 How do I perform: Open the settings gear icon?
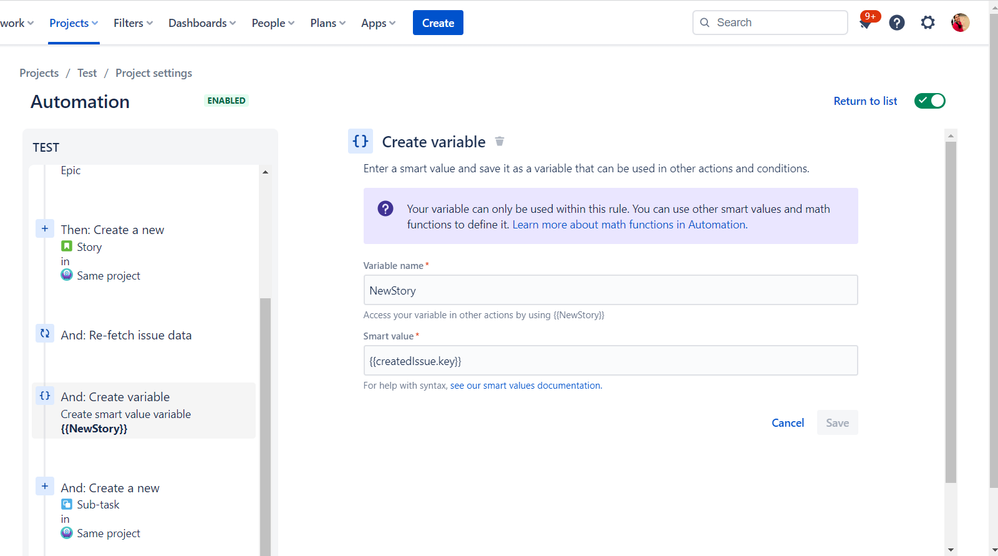[x=928, y=23]
